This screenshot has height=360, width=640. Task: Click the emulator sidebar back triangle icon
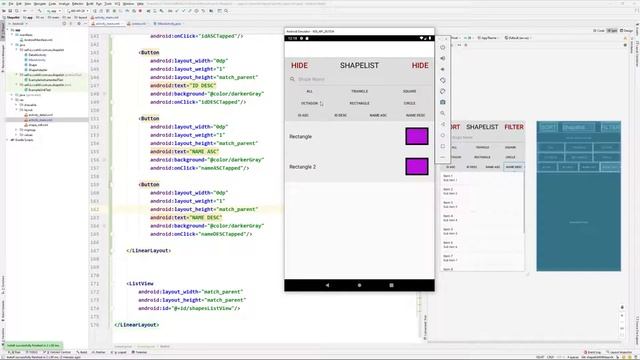442,124
